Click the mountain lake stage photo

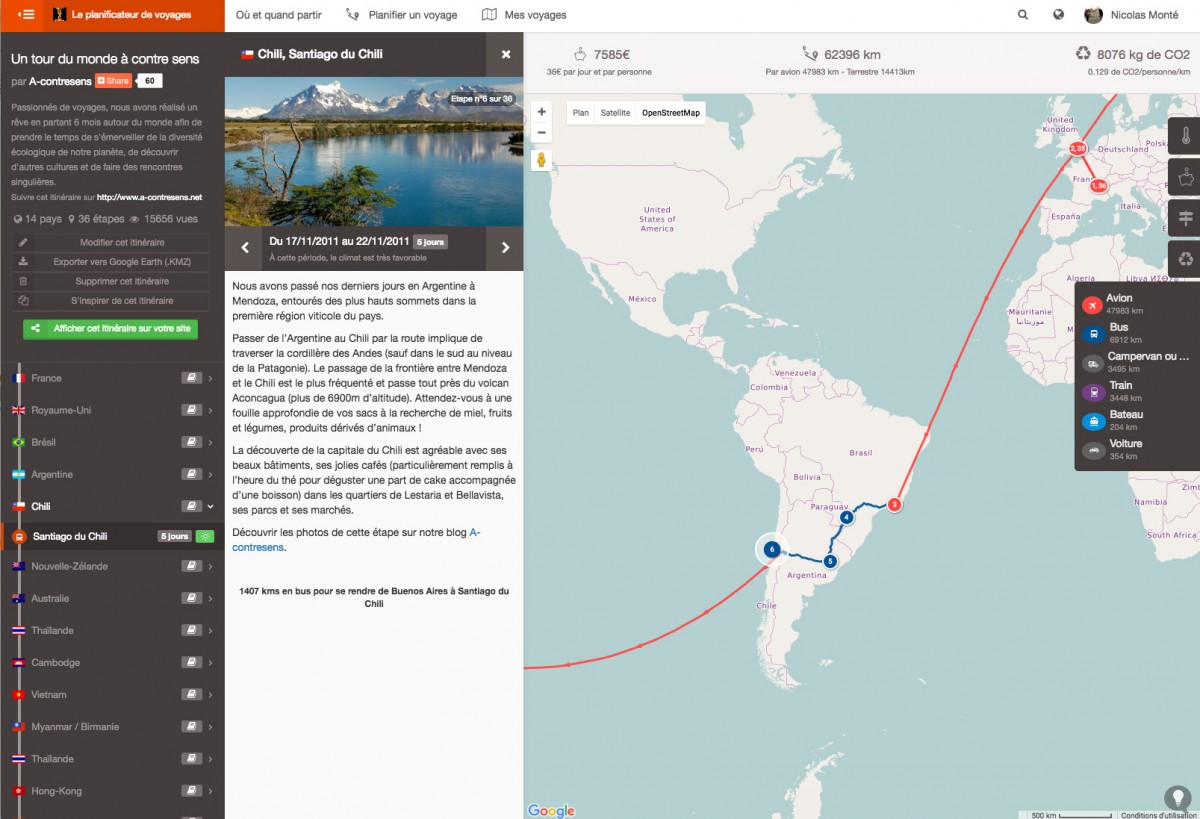click(x=374, y=152)
